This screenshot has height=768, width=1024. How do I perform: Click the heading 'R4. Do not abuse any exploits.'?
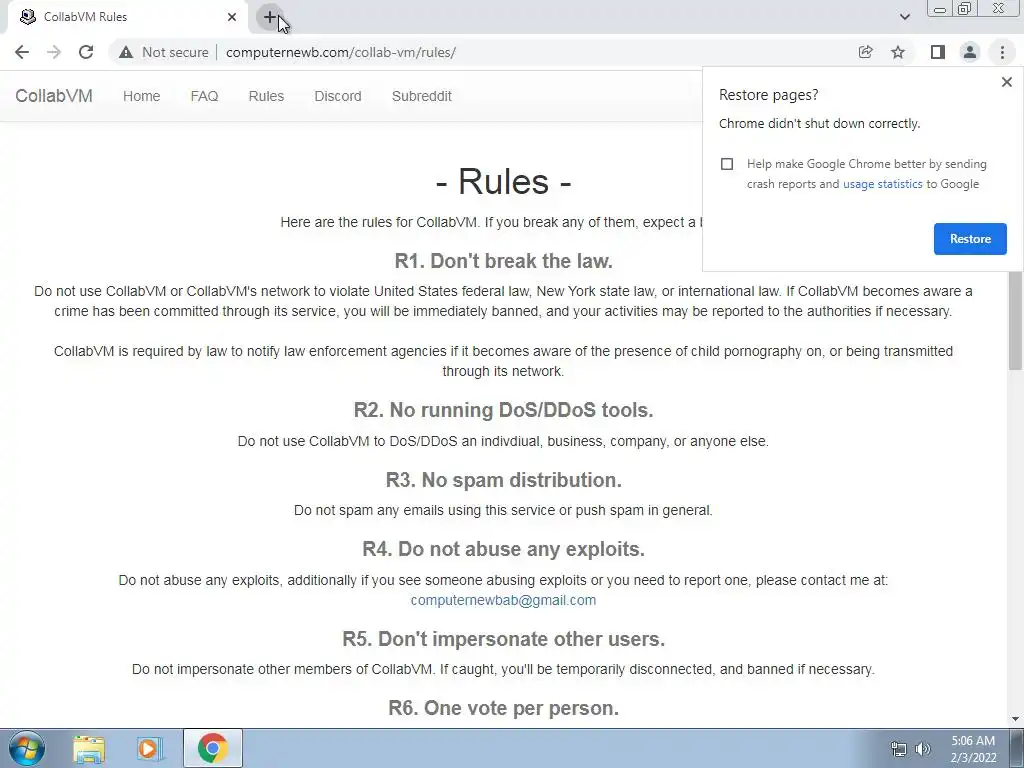tap(504, 549)
